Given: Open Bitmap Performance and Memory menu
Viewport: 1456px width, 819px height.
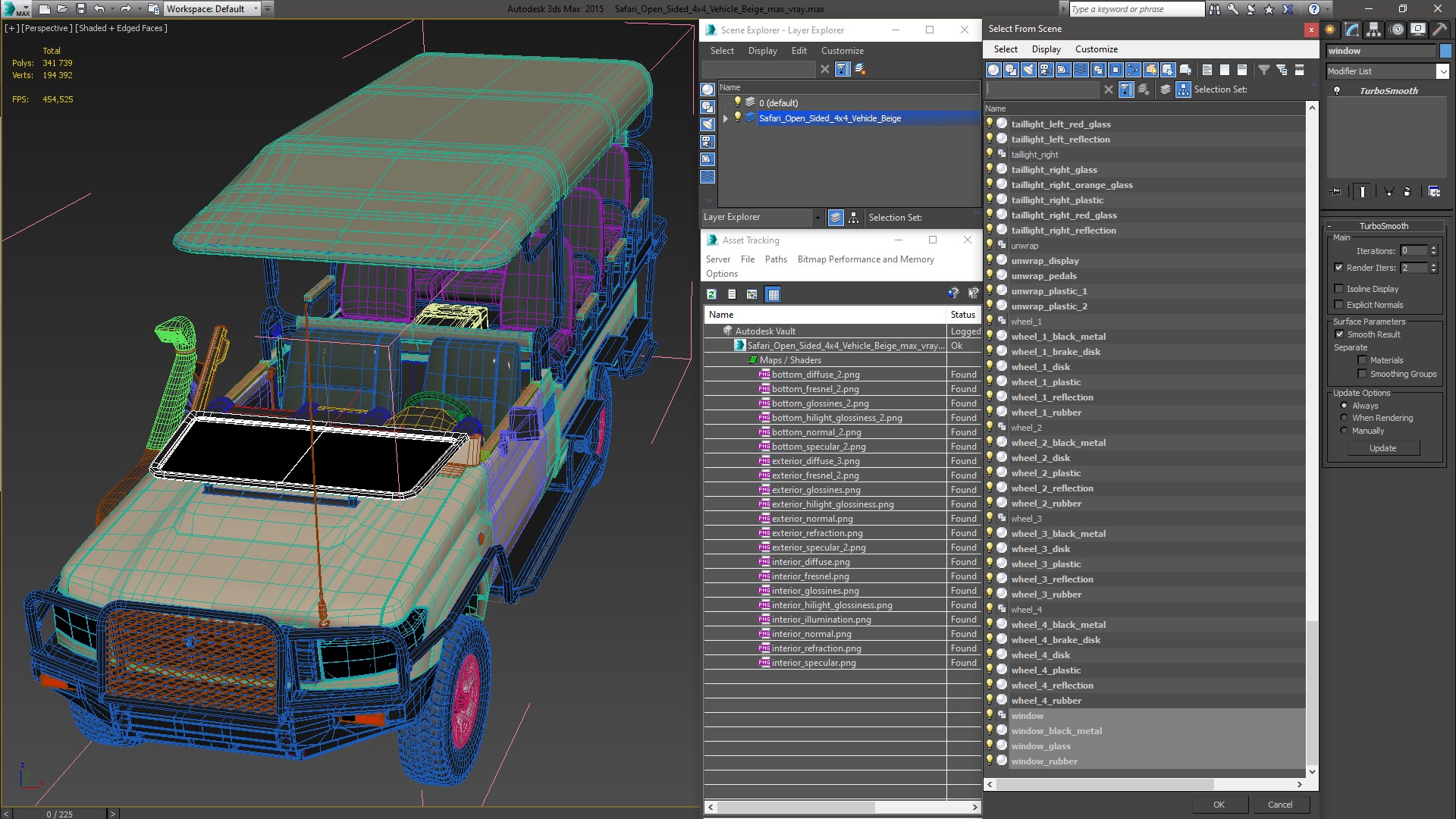Looking at the screenshot, I should (865, 259).
